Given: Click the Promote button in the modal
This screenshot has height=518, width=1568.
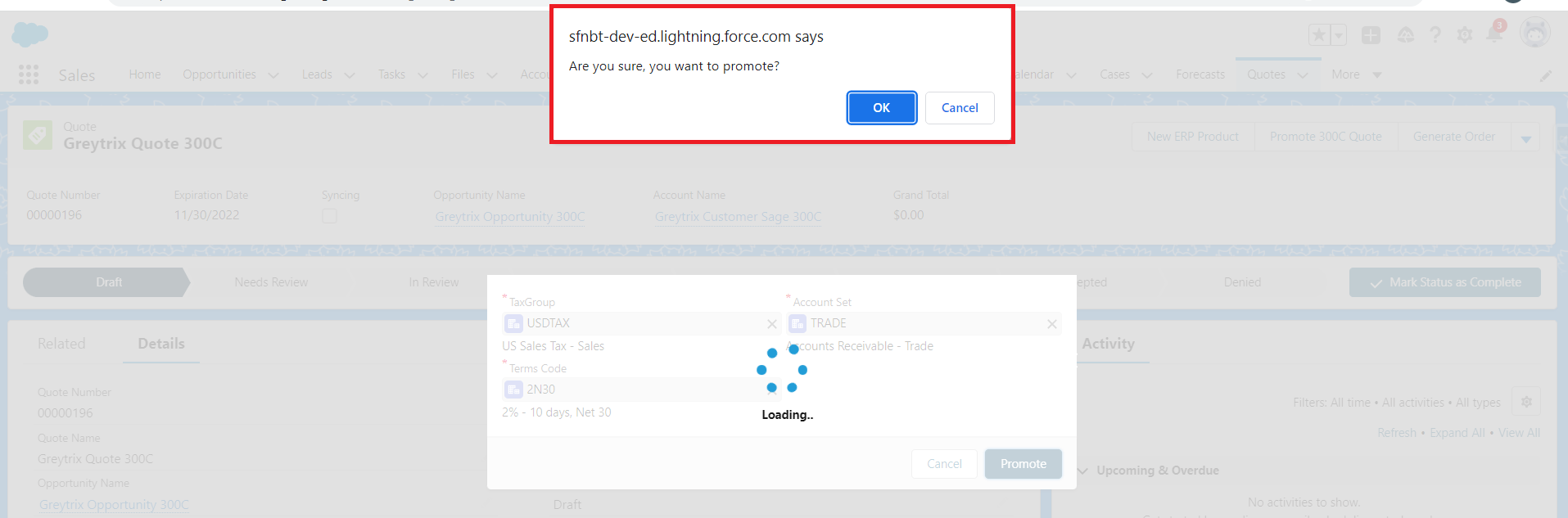Looking at the screenshot, I should point(1023,464).
